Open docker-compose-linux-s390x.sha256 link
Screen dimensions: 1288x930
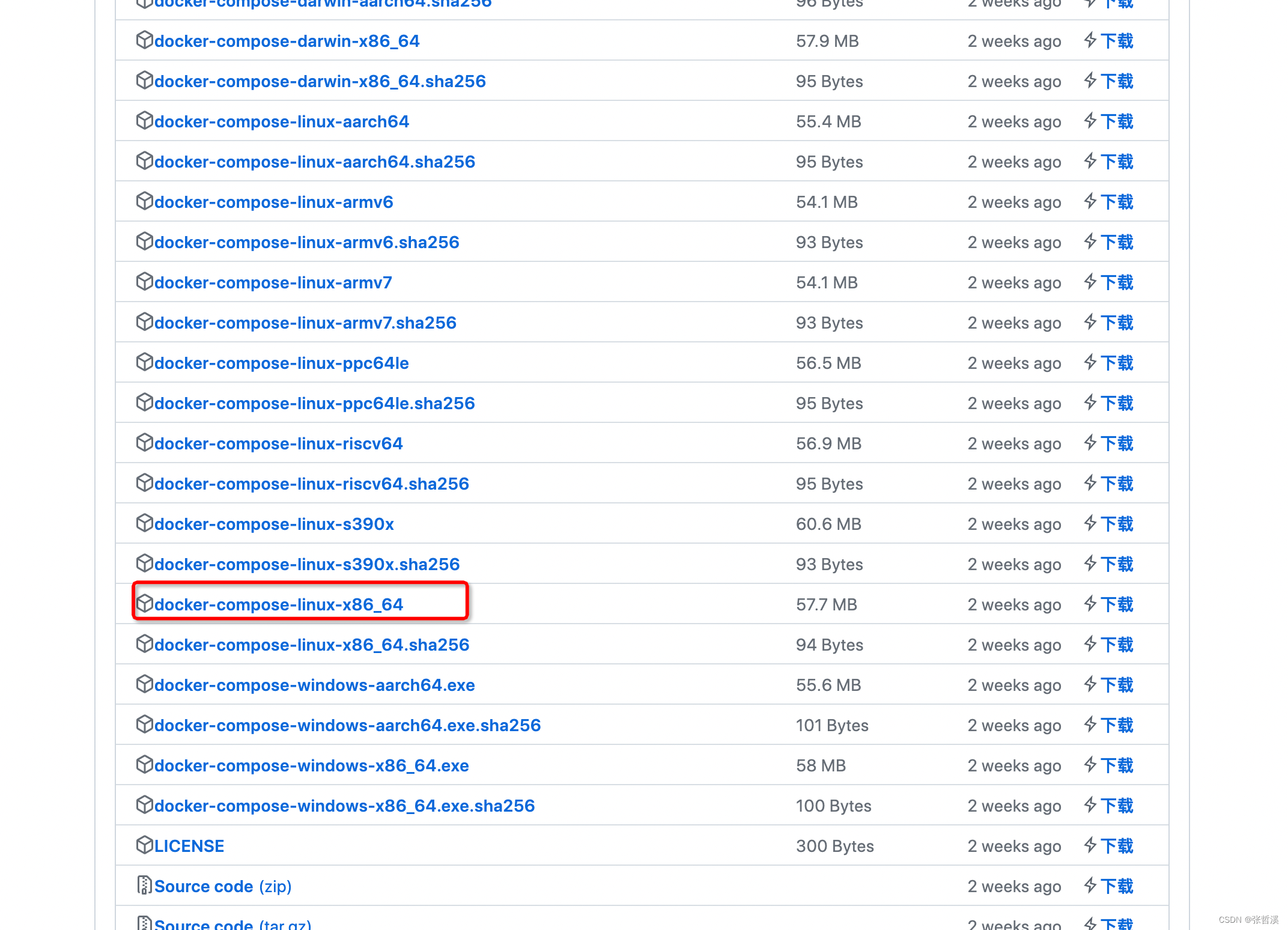tap(307, 564)
